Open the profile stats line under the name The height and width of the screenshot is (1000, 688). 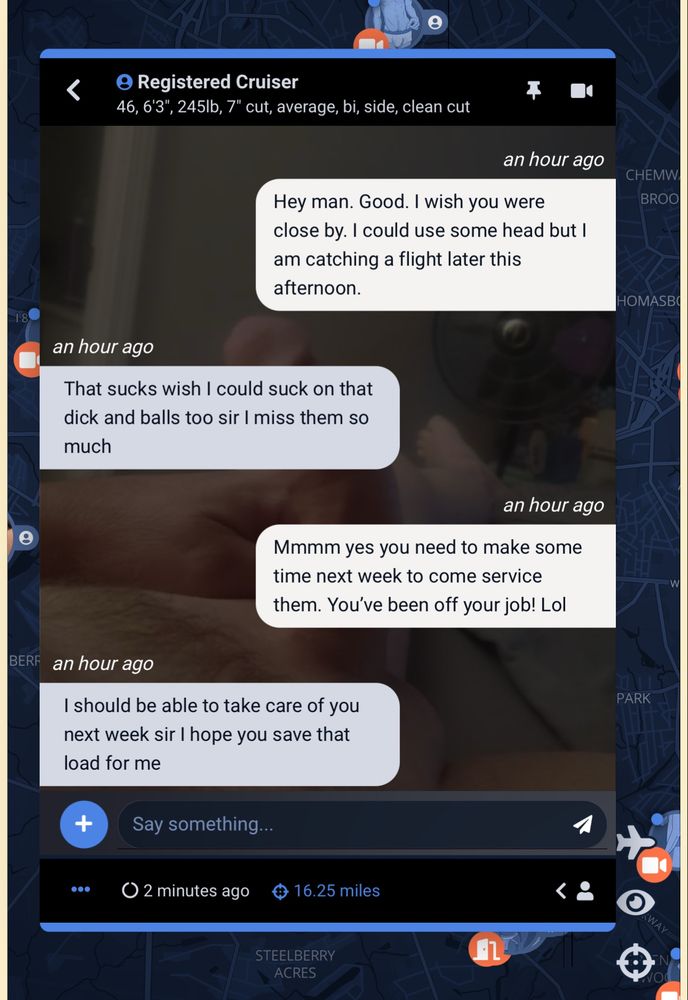(x=293, y=107)
